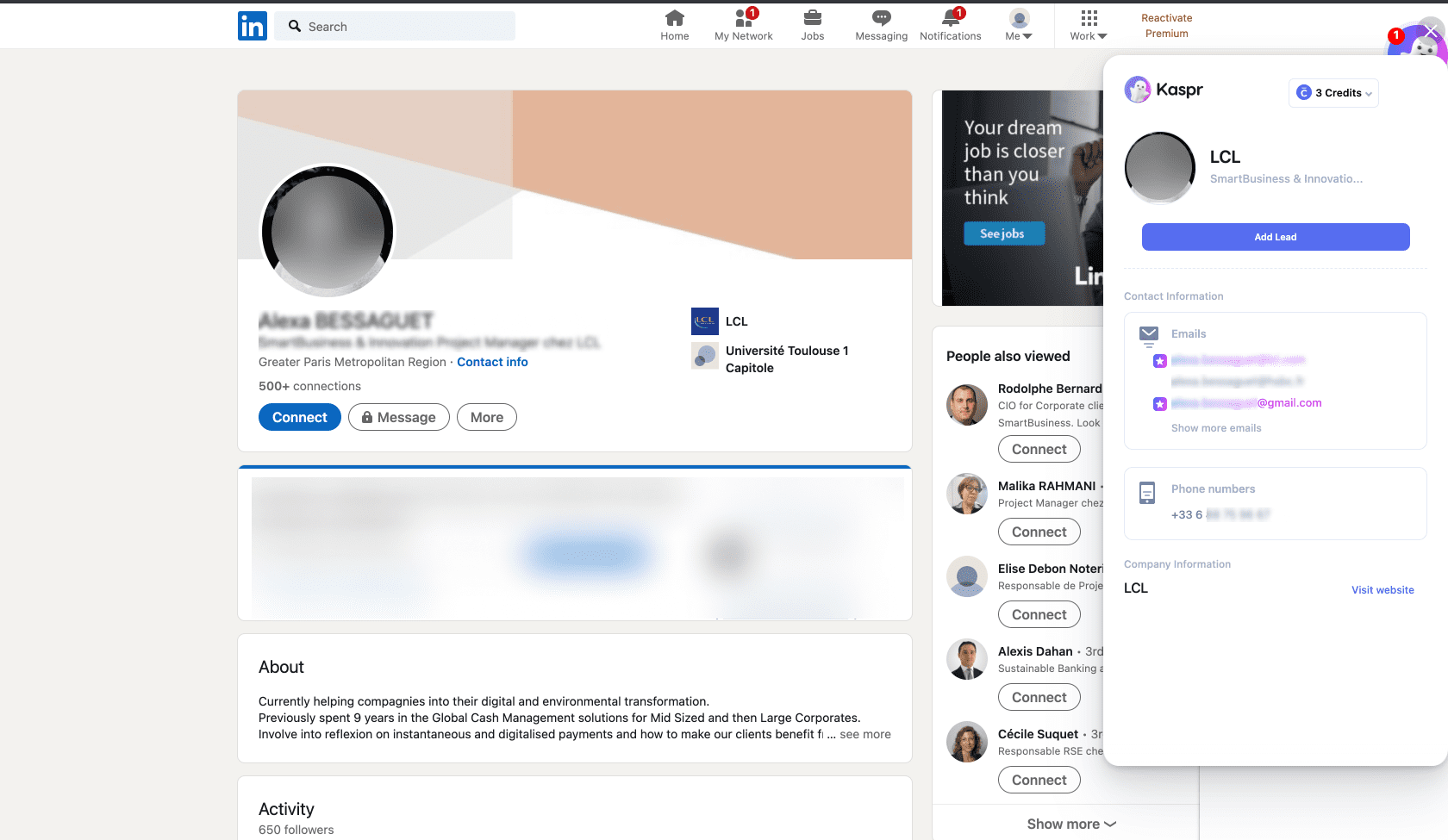Click the 650 followers text
The height and width of the screenshot is (840, 1448).
tap(296, 830)
